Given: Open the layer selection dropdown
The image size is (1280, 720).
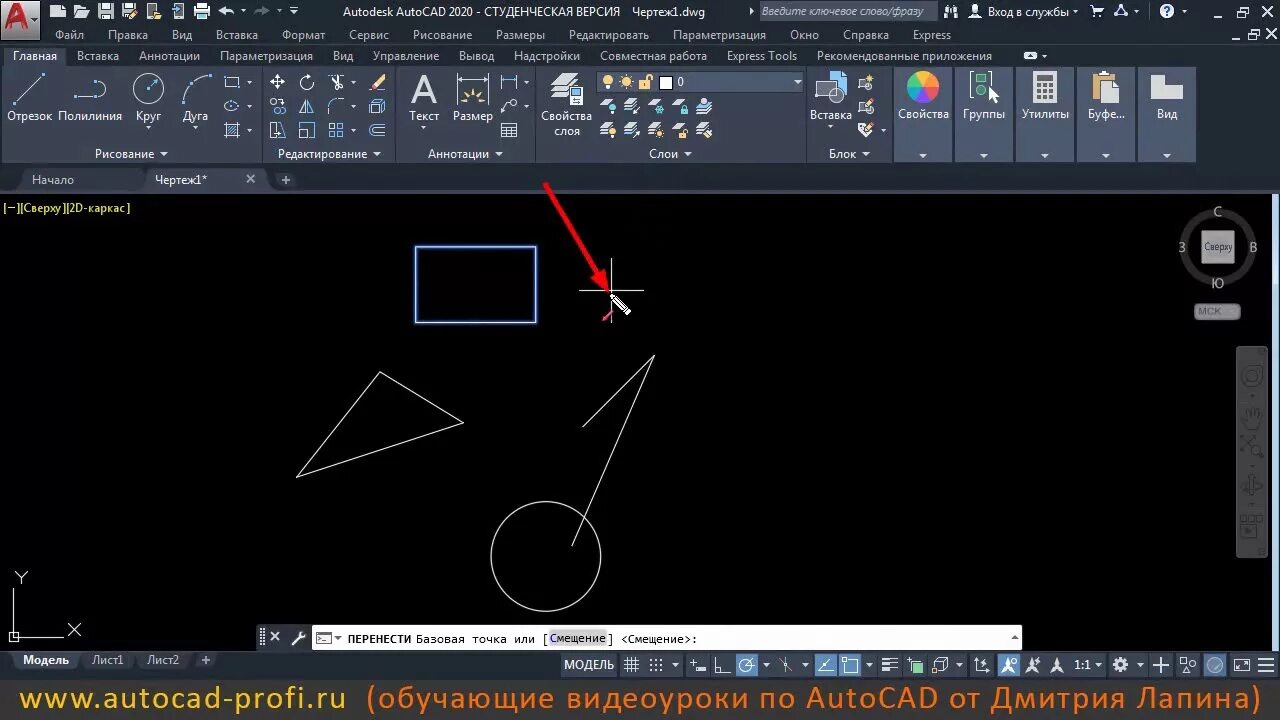Looking at the screenshot, I should 797,82.
